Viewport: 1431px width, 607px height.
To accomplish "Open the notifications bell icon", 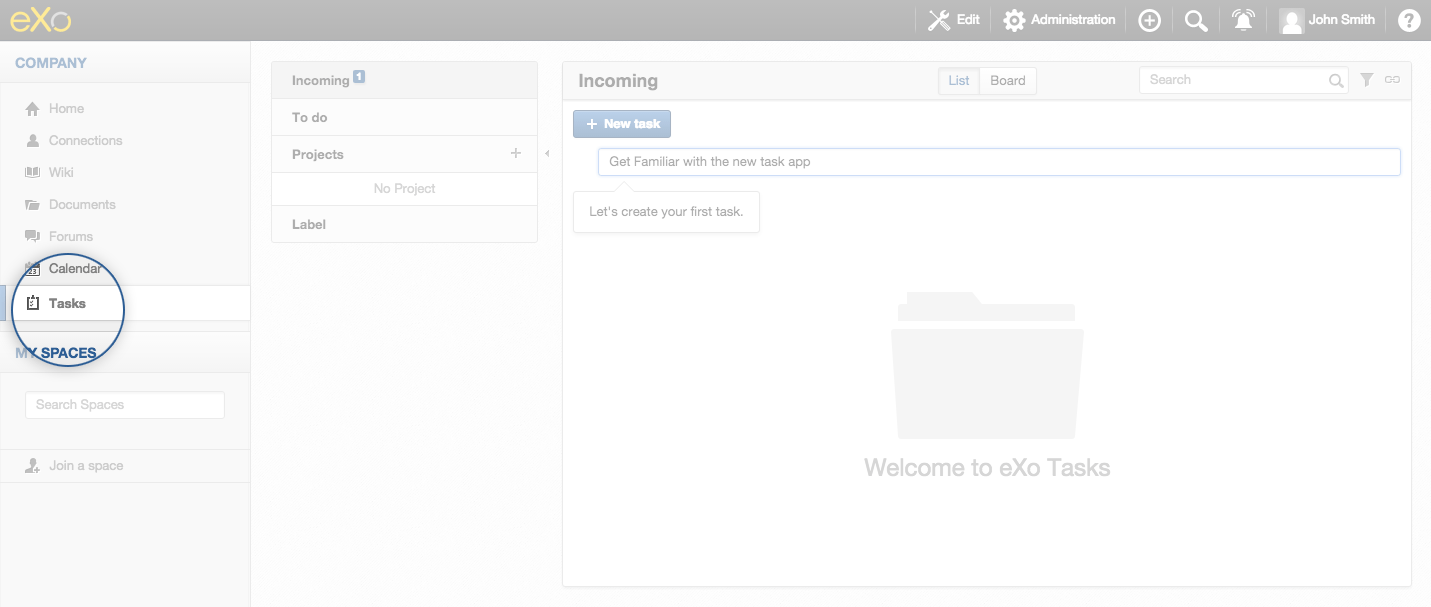I will [1243, 20].
